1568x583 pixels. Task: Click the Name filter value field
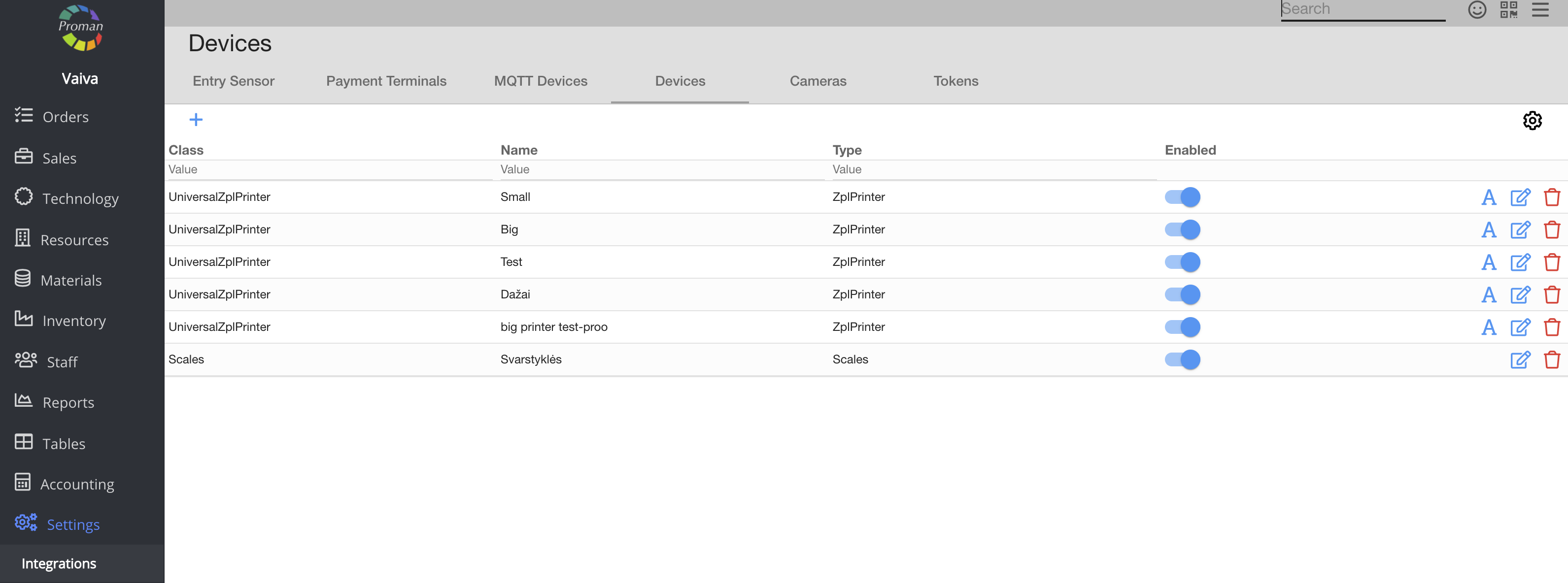click(660, 169)
